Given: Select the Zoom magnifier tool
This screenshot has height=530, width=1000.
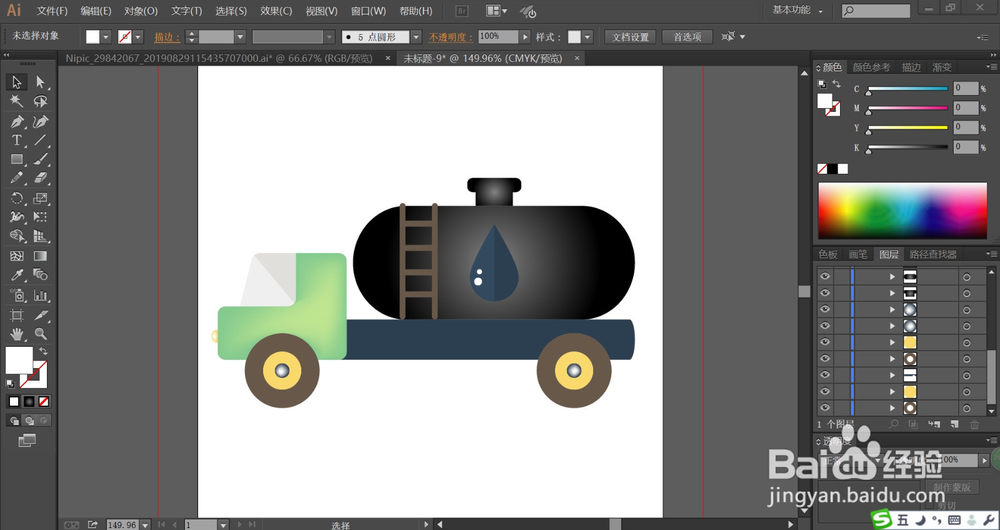Looking at the screenshot, I should [x=40, y=334].
